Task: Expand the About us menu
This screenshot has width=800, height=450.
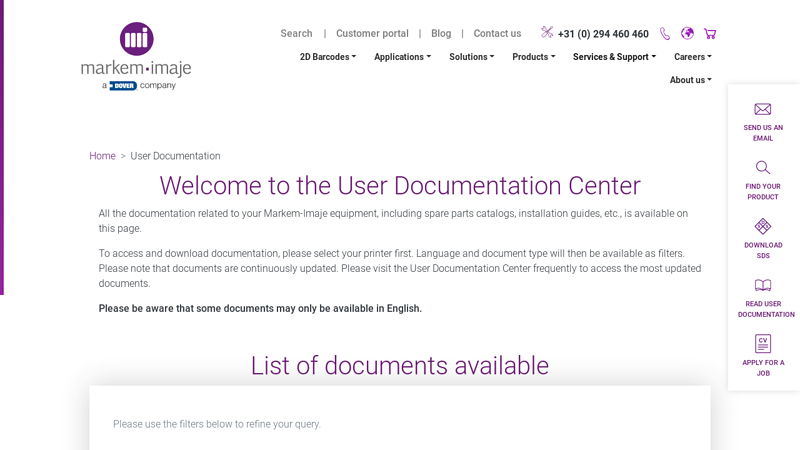Action: tap(690, 80)
